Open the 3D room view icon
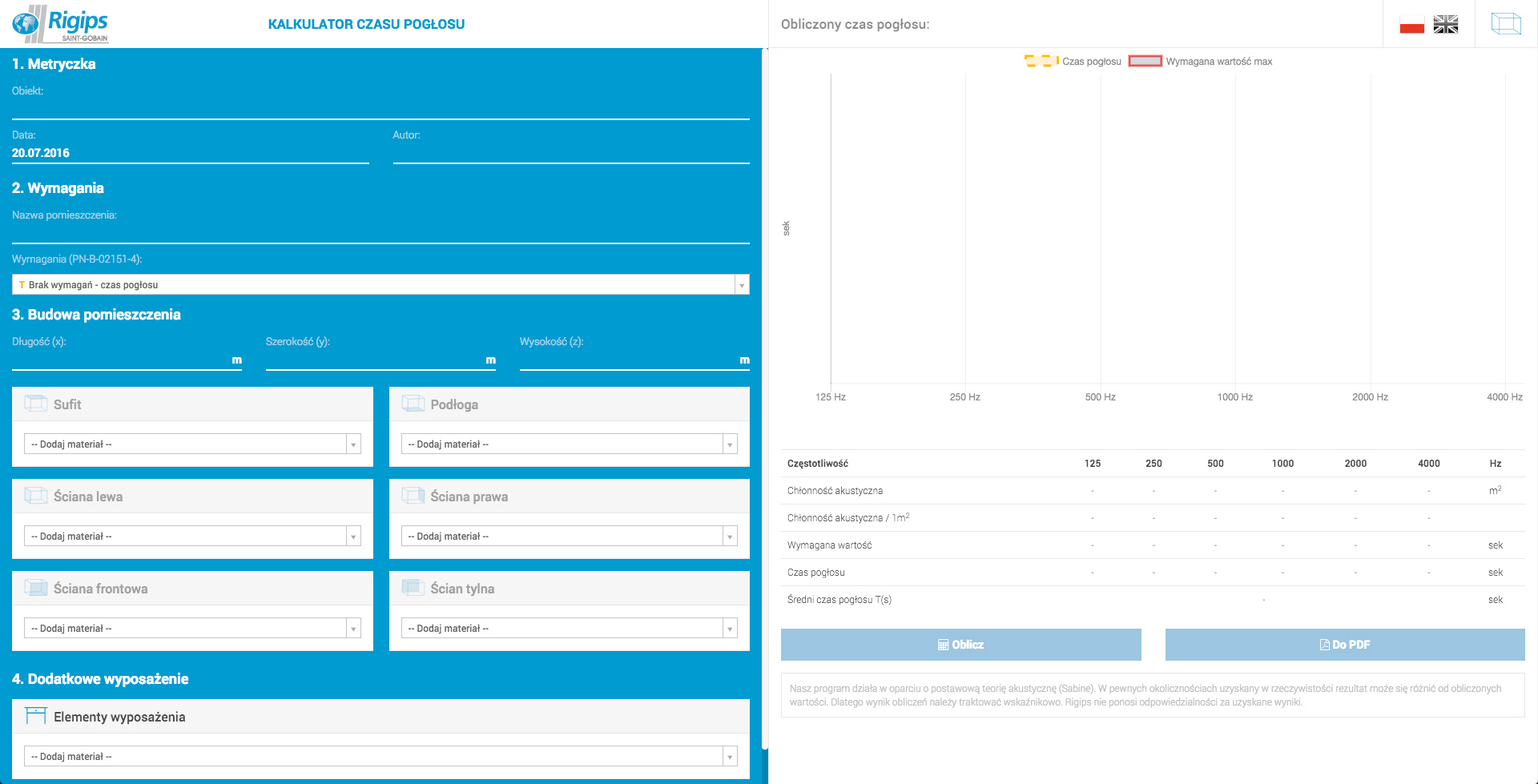 tap(1506, 24)
